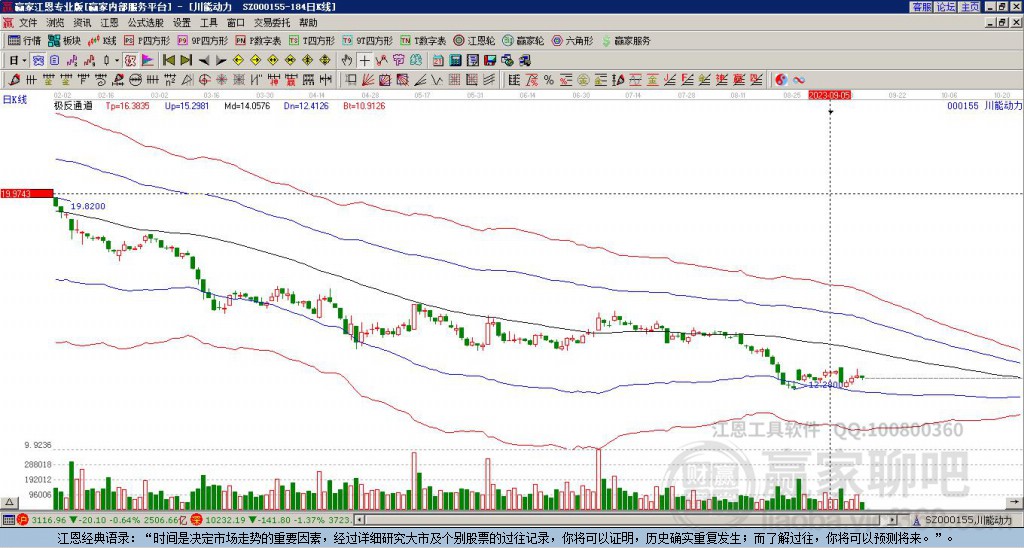Switch to K线 chart view
The width and height of the screenshot is (1024, 548).
[101, 40]
